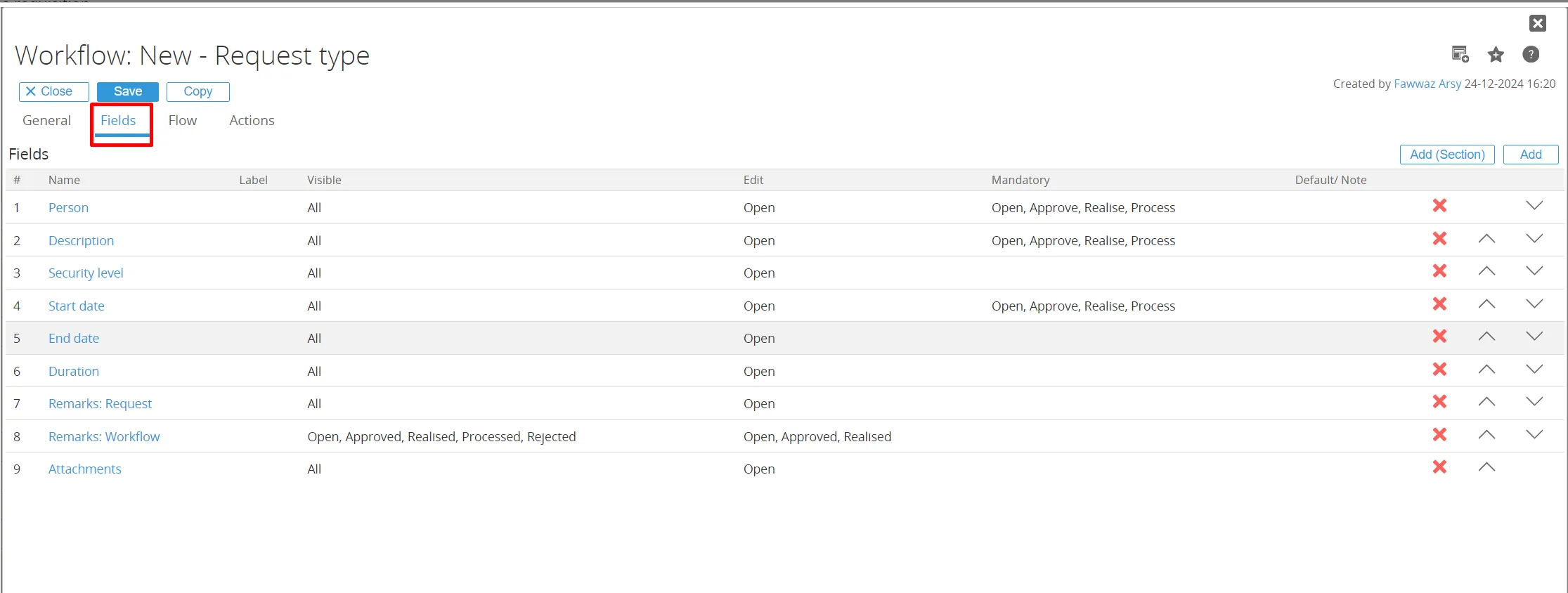Screen dimensions: 1568x593
Task: Move the Person field down
Action: [1534, 206]
